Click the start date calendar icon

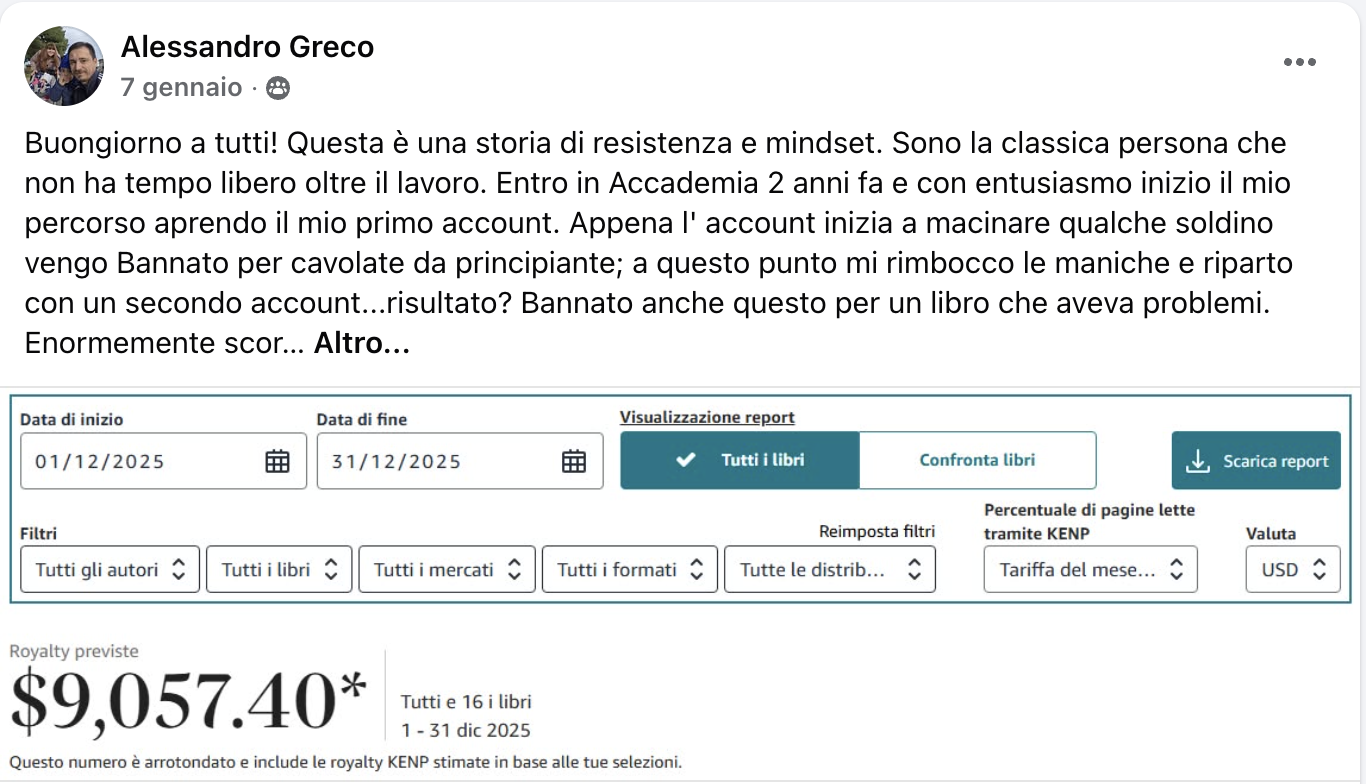click(277, 461)
